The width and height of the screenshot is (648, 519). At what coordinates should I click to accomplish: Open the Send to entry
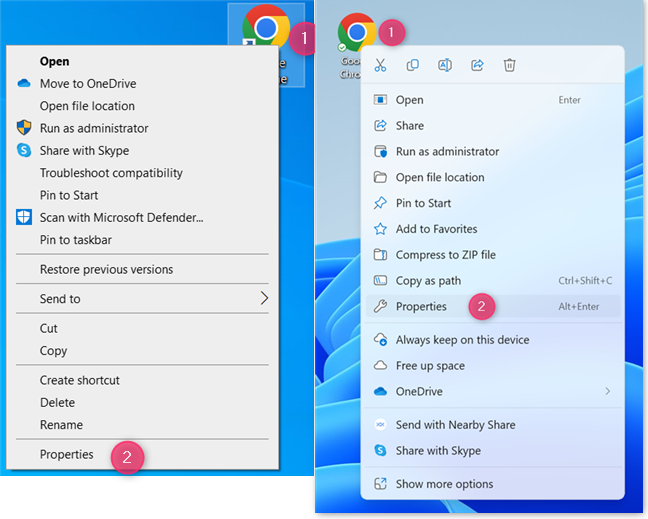(x=143, y=298)
